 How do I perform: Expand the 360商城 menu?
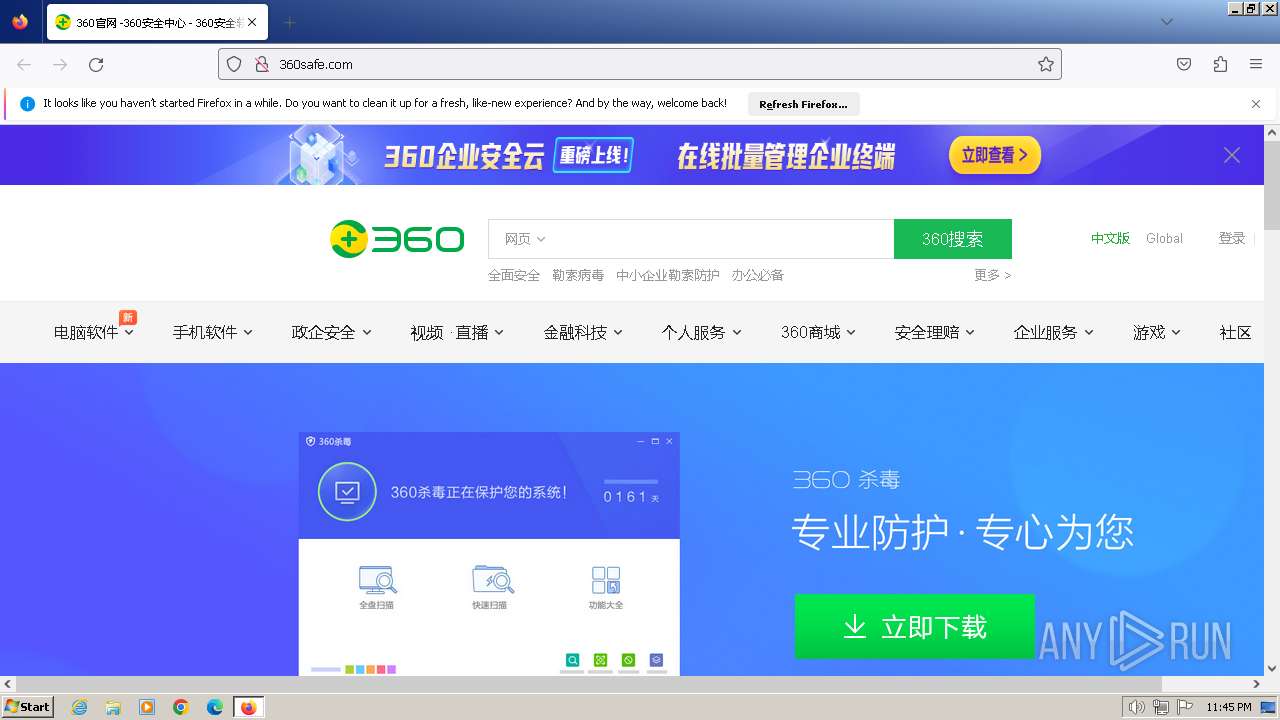pyautogui.click(x=818, y=332)
